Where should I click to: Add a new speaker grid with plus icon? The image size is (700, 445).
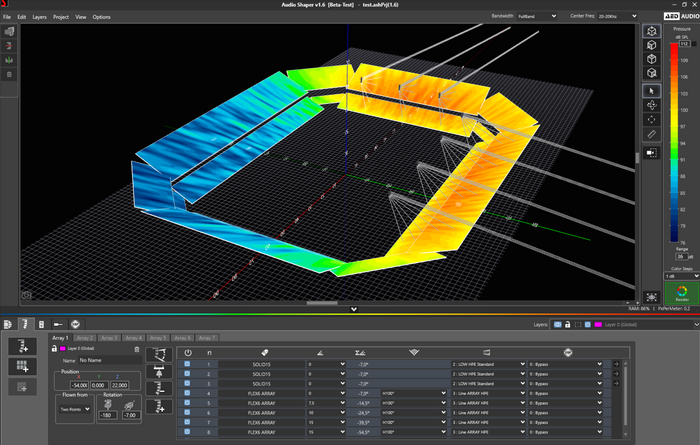click(22, 366)
